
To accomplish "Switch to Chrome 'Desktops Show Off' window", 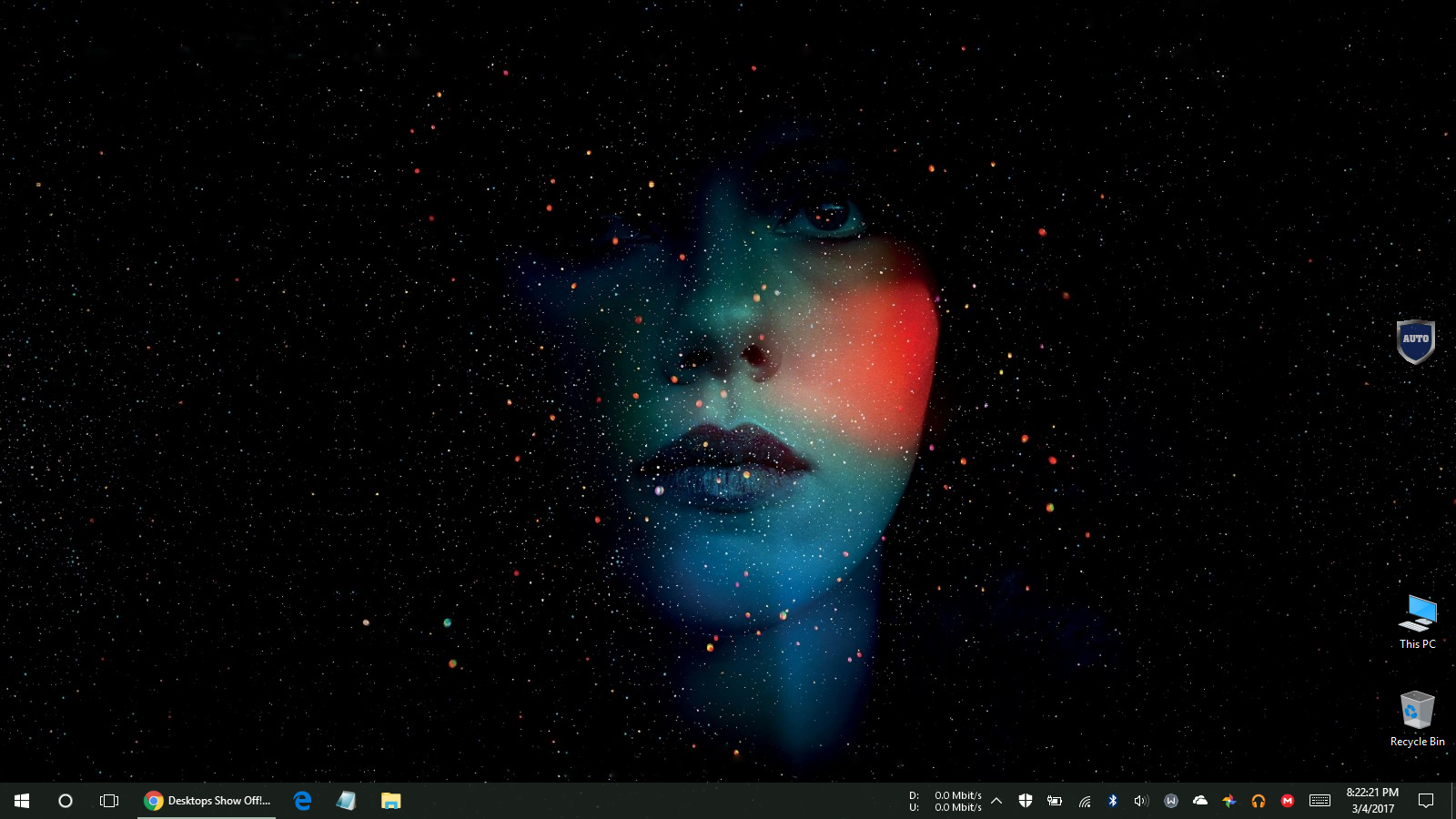I will click(207, 801).
